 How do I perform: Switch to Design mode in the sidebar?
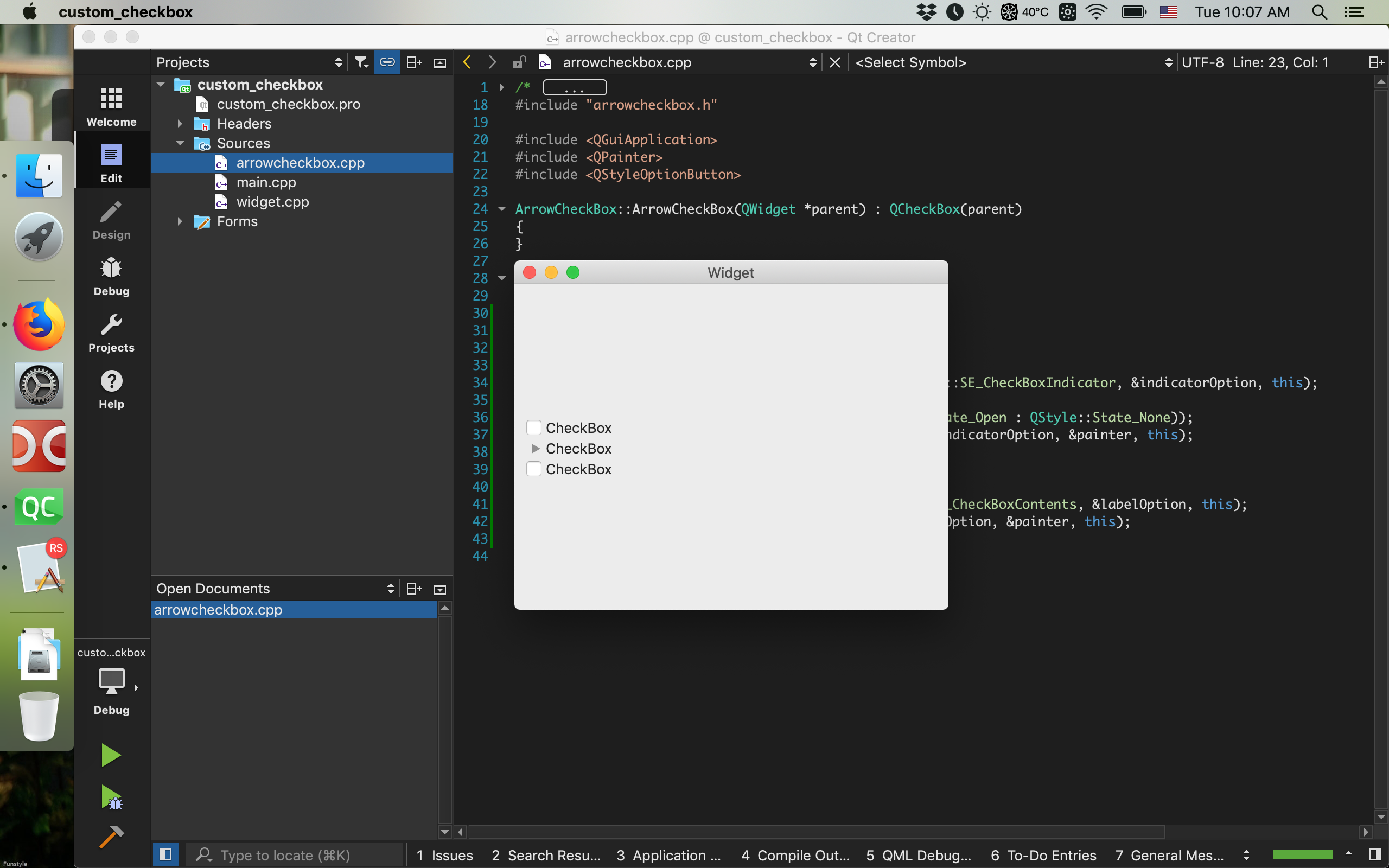[x=111, y=220]
